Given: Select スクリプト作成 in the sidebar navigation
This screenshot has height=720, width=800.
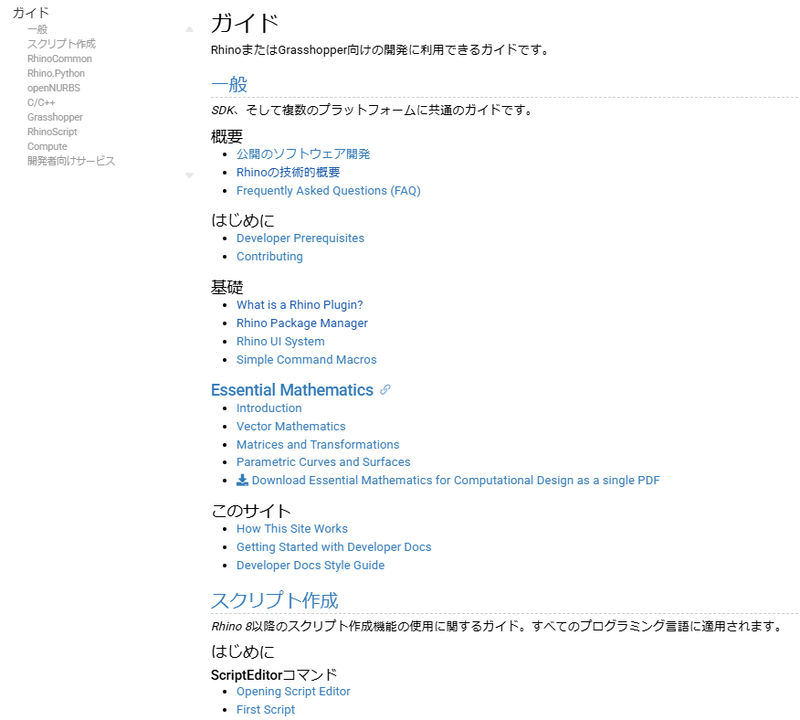Looking at the screenshot, I should pos(61,44).
